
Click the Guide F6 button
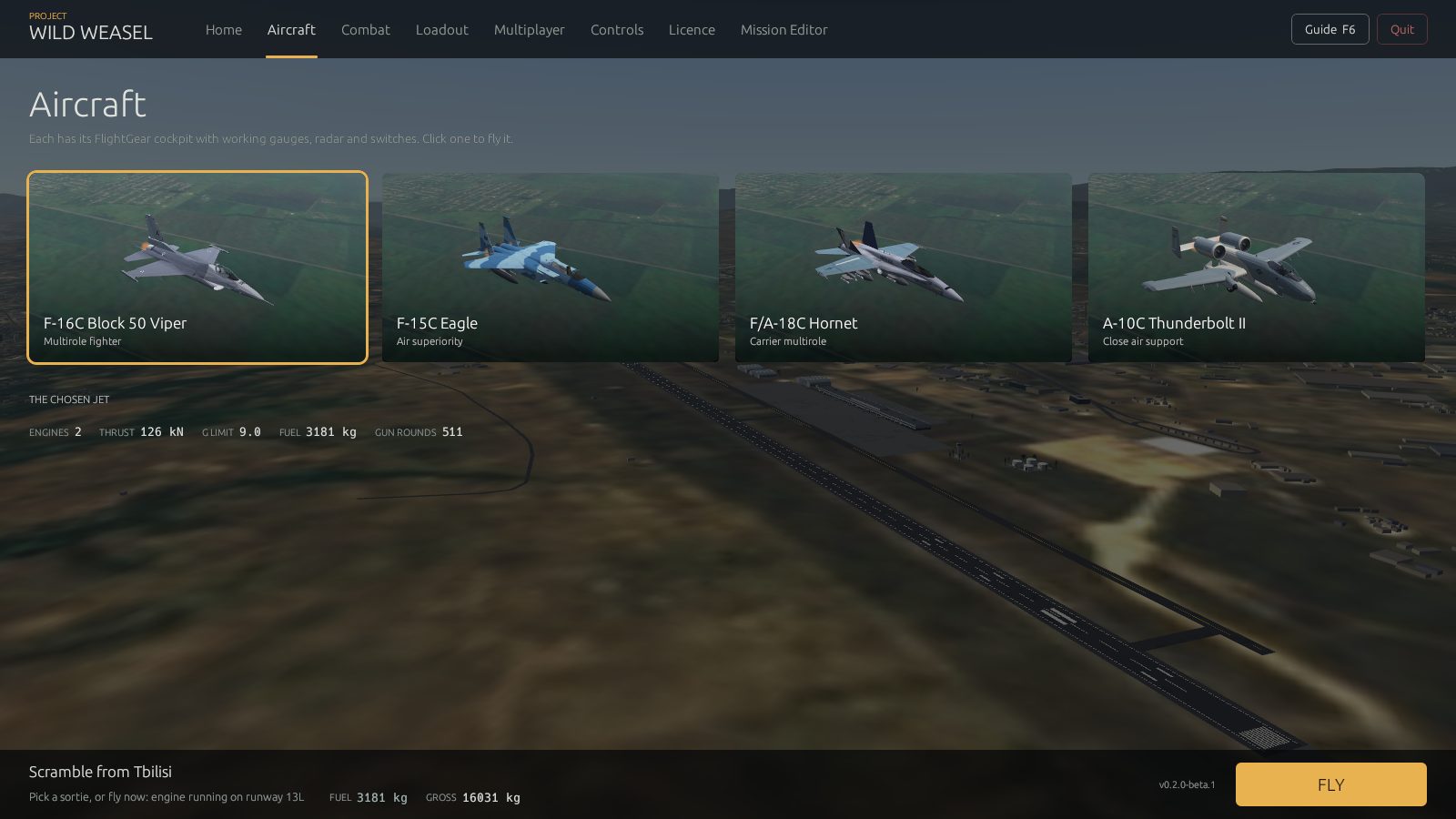pyautogui.click(x=1330, y=29)
